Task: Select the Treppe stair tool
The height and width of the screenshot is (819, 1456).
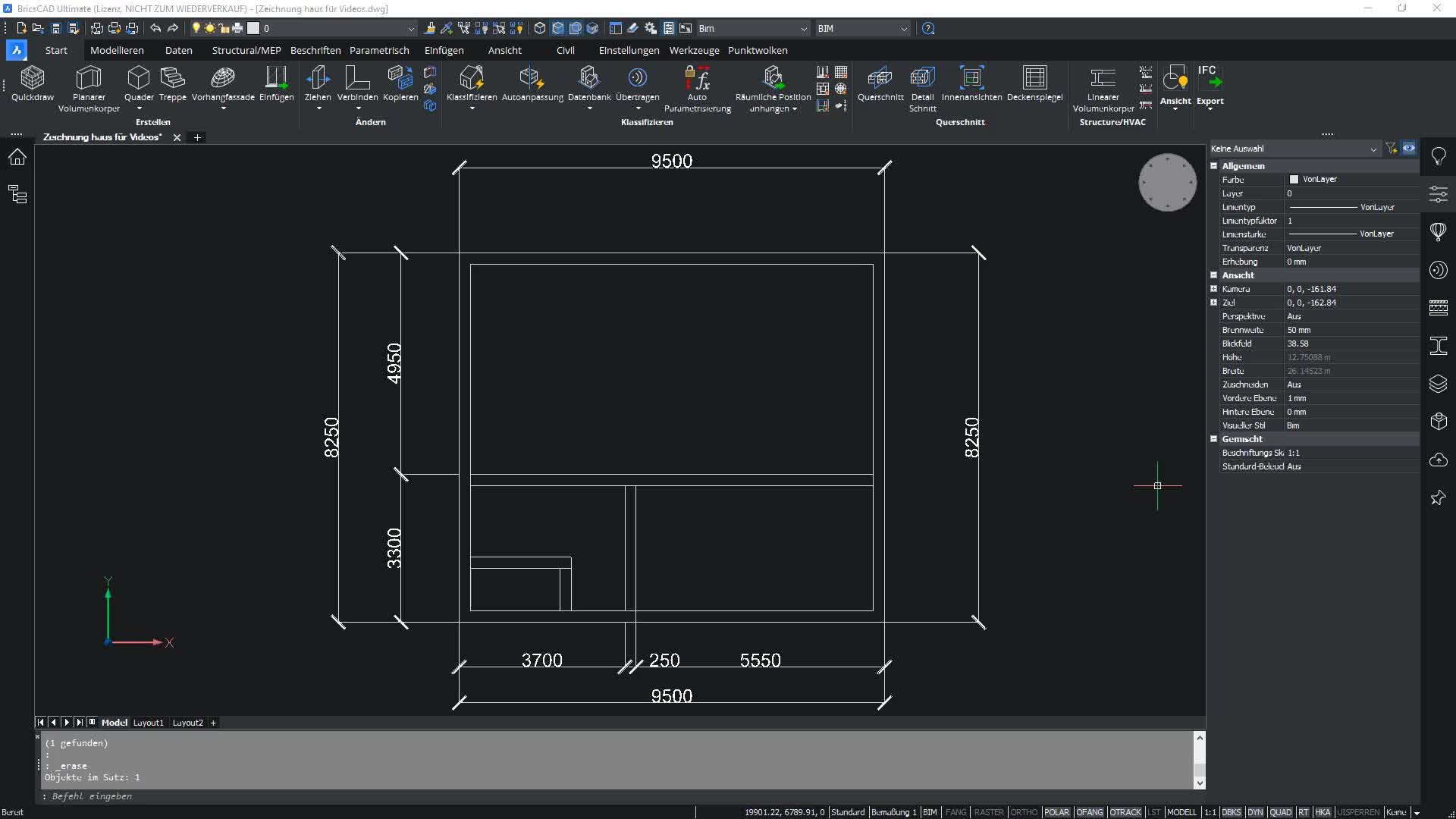Action: (172, 83)
